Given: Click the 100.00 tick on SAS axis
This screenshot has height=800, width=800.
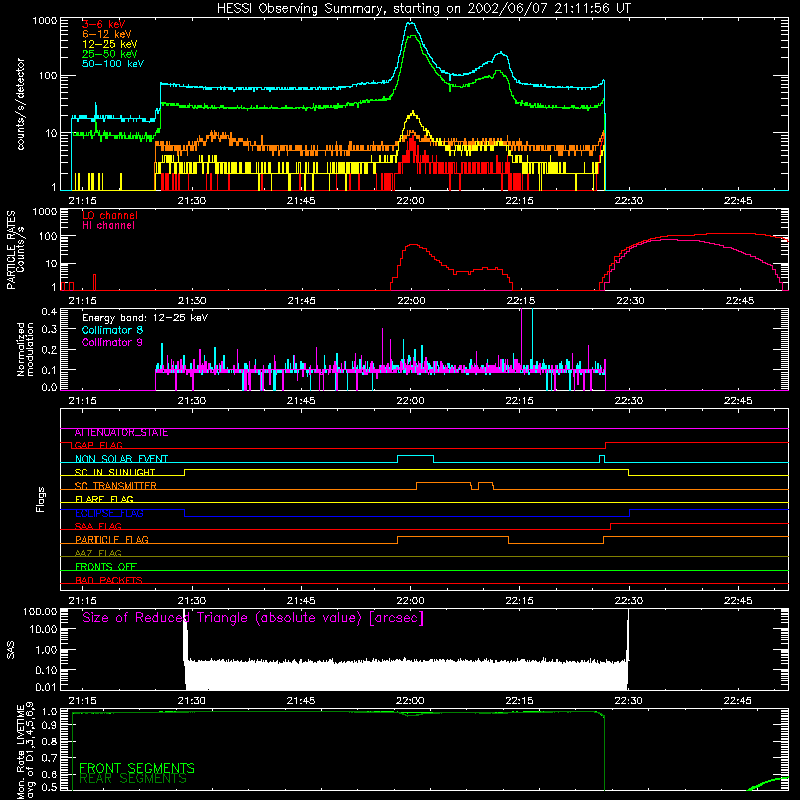Looking at the screenshot, I should point(40,612).
